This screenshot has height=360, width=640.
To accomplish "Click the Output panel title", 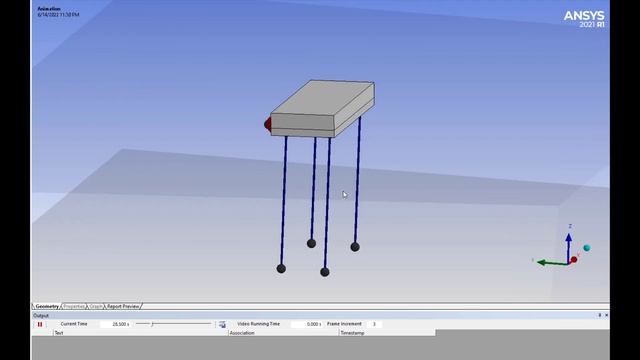I will (x=41, y=316).
